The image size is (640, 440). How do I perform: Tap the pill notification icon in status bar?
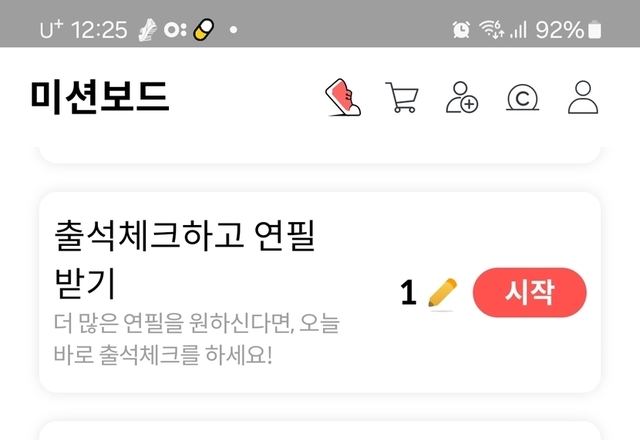(204, 29)
